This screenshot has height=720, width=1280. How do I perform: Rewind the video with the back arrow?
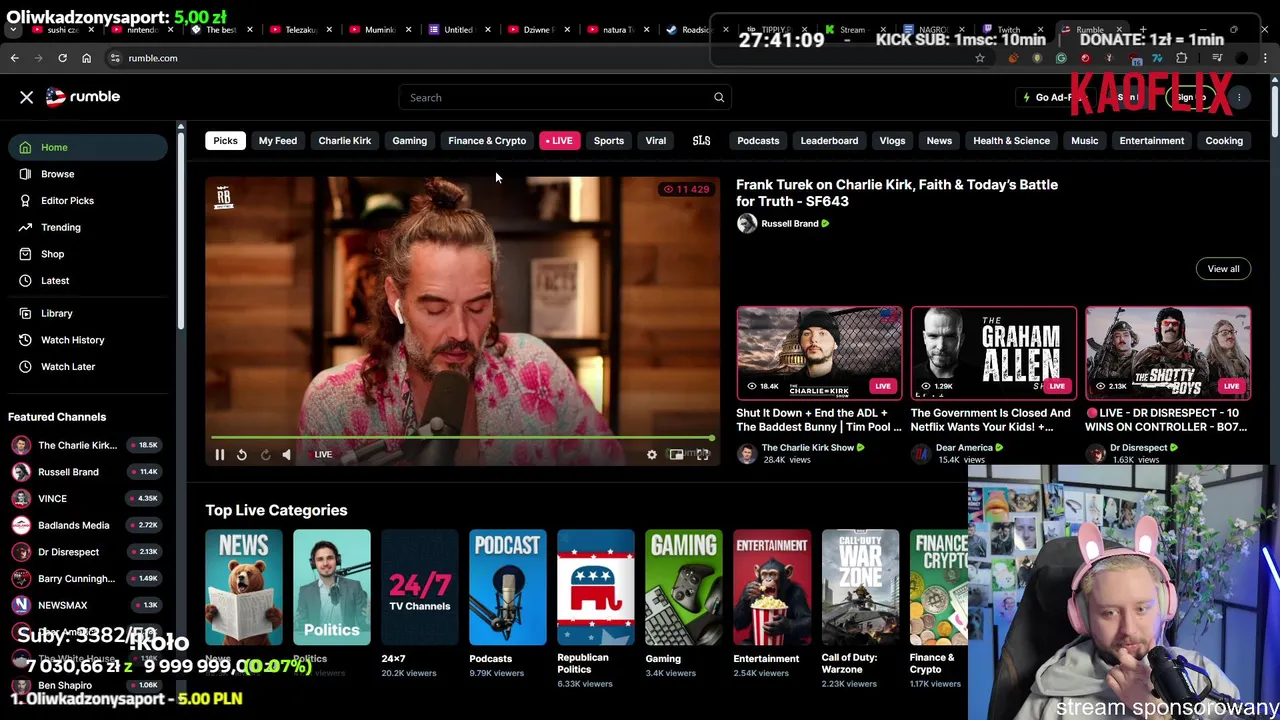(x=242, y=455)
